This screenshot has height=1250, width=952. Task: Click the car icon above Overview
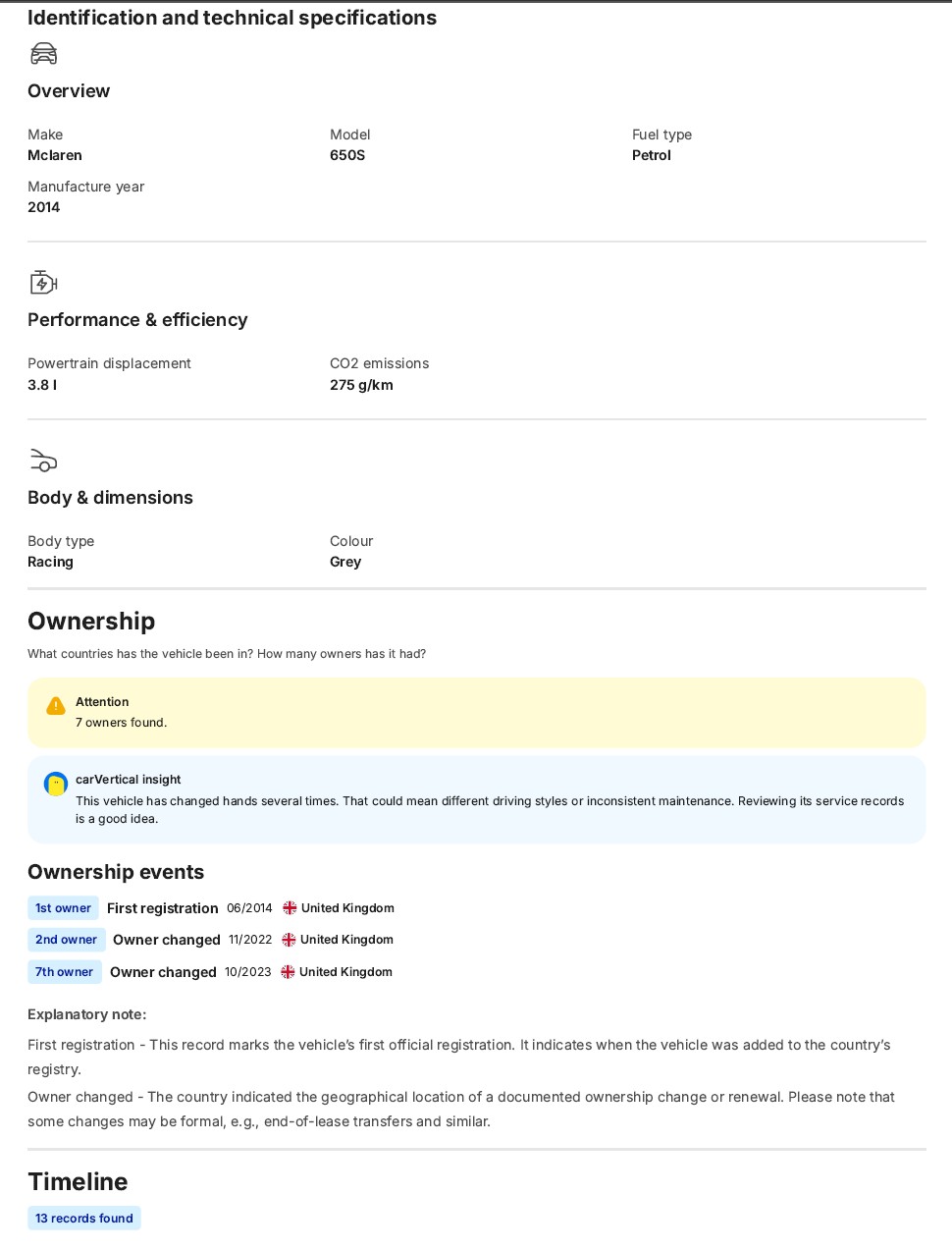tap(44, 53)
